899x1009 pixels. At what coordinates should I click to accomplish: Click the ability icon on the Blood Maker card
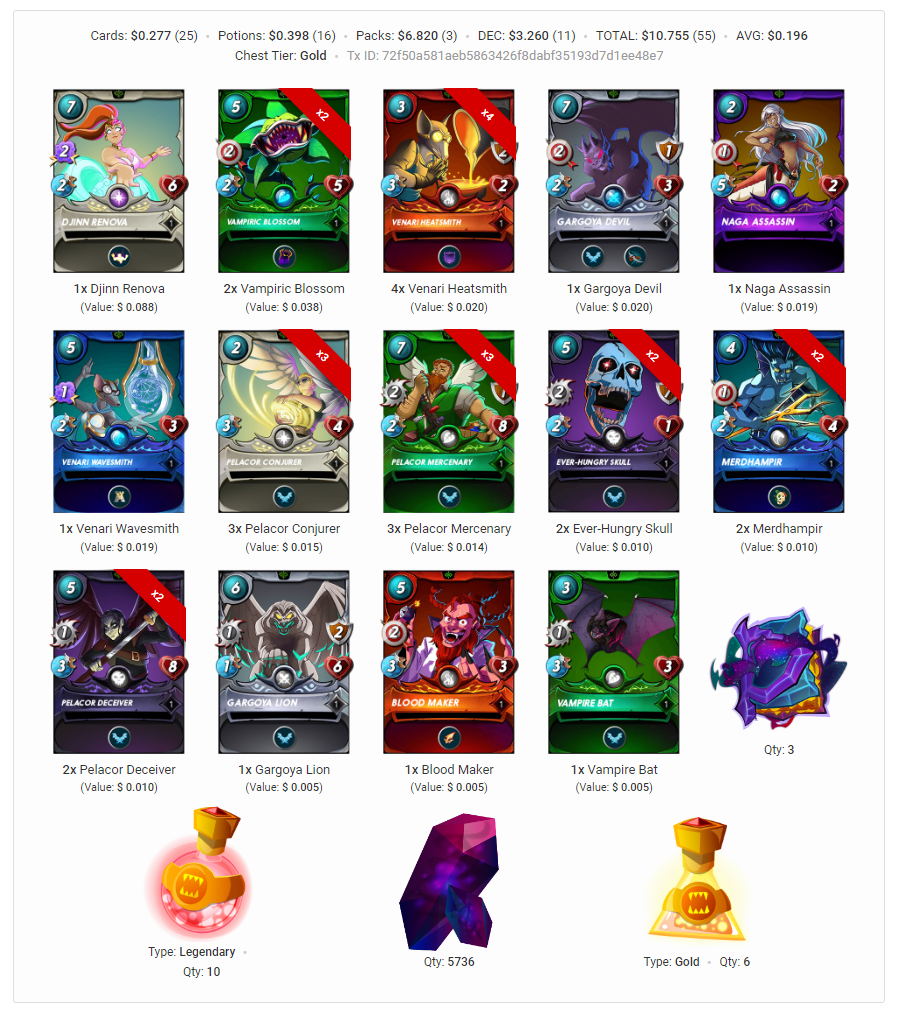449,737
